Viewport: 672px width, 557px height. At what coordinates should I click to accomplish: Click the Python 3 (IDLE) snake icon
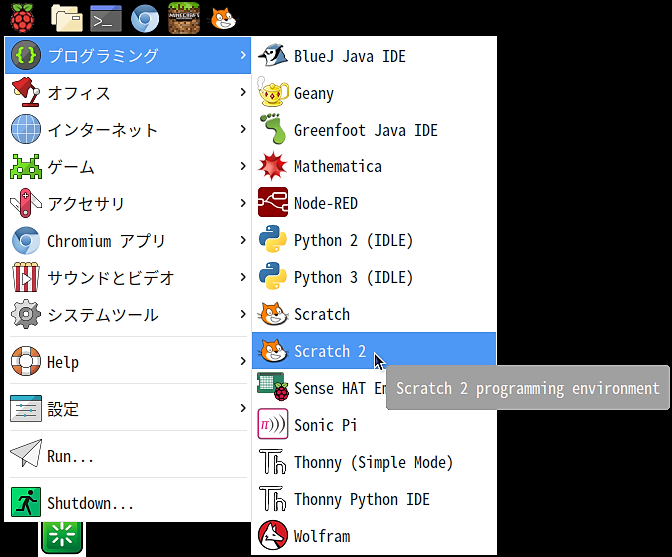click(x=273, y=276)
